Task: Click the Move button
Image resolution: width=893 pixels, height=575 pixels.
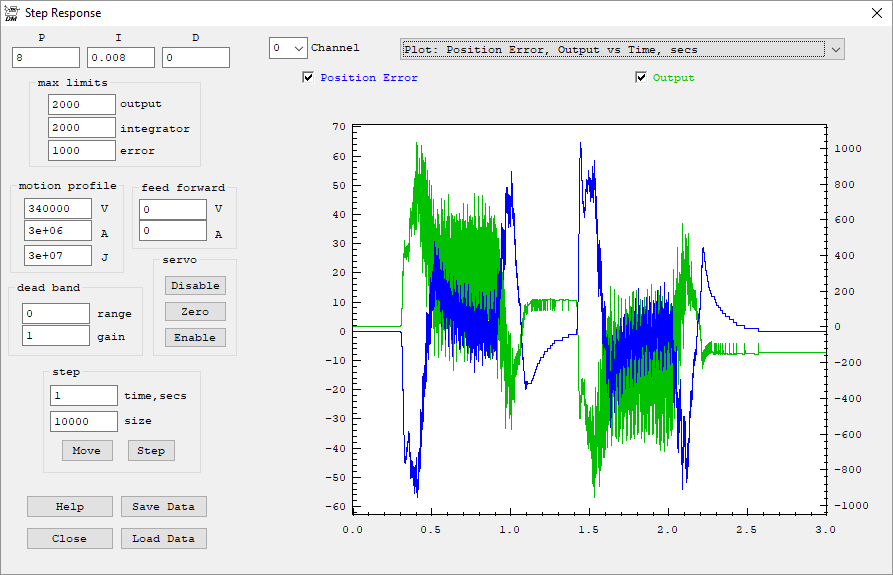Action: point(87,451)
